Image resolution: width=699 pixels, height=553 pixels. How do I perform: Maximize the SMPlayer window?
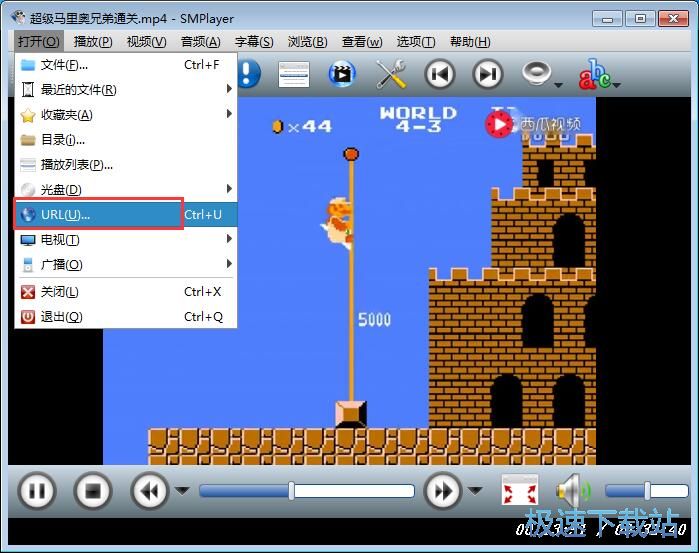pyautogui.click(x=640, y=19)
